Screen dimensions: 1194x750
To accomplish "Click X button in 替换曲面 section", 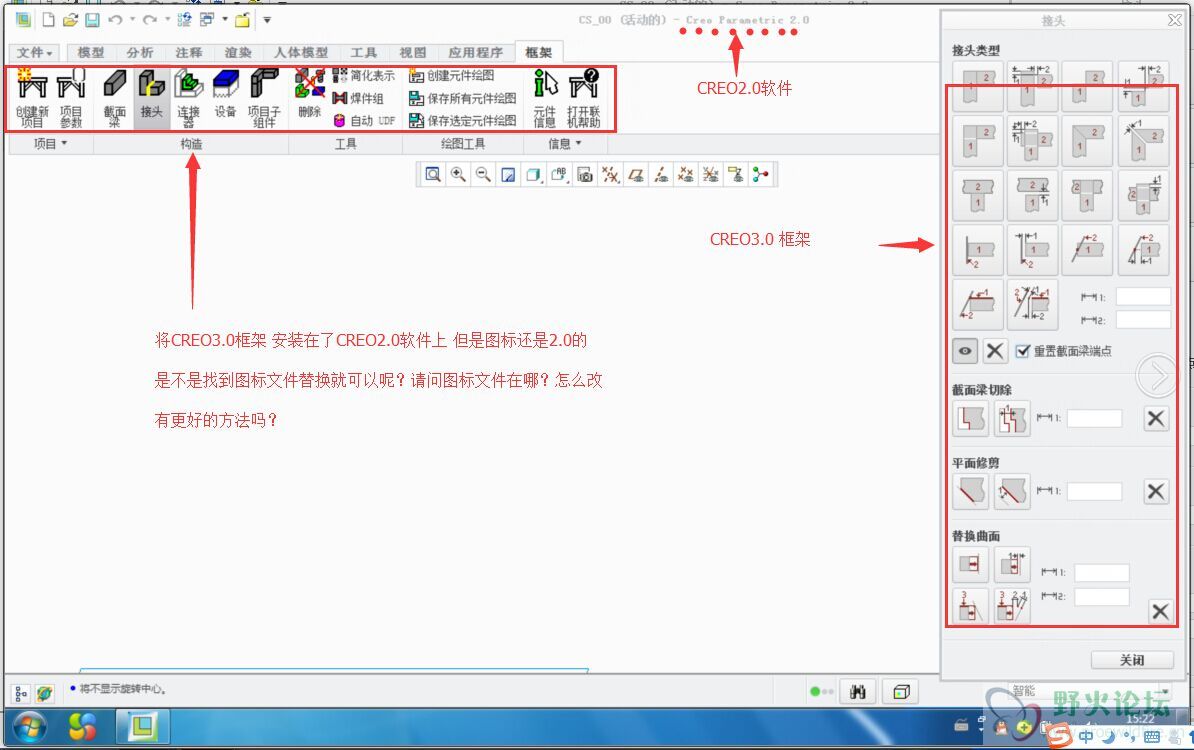I will tap(1160, 611).
